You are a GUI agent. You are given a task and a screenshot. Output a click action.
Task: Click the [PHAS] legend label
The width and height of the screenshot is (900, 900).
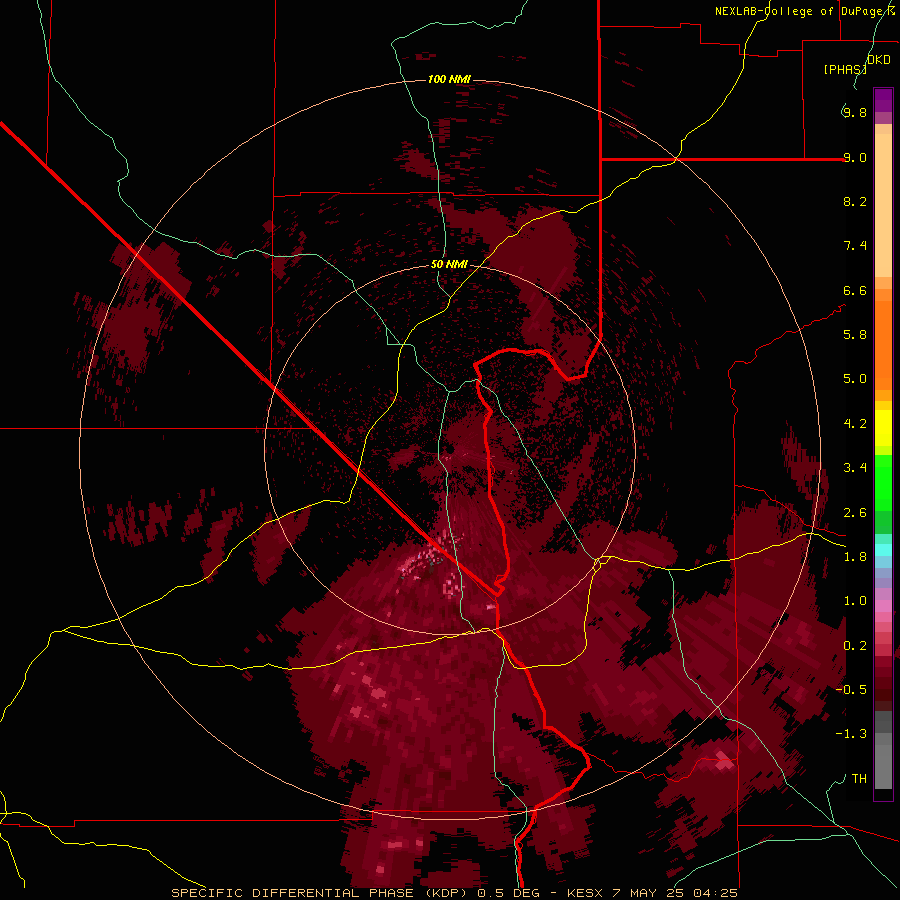click(x=845, y=69)
